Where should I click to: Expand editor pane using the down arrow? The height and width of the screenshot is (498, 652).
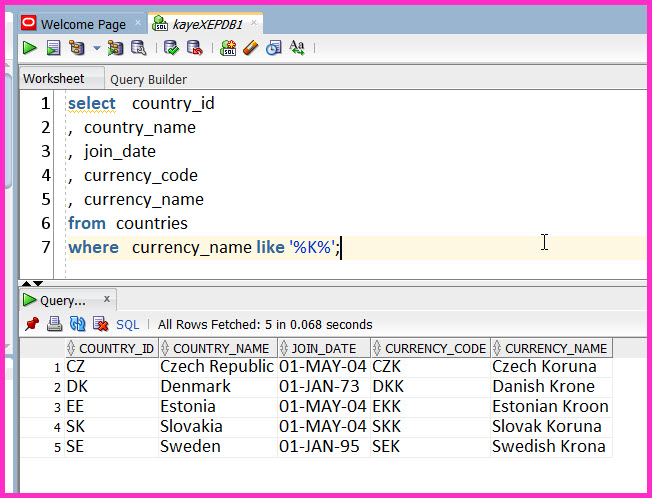[x=38, y=284]
